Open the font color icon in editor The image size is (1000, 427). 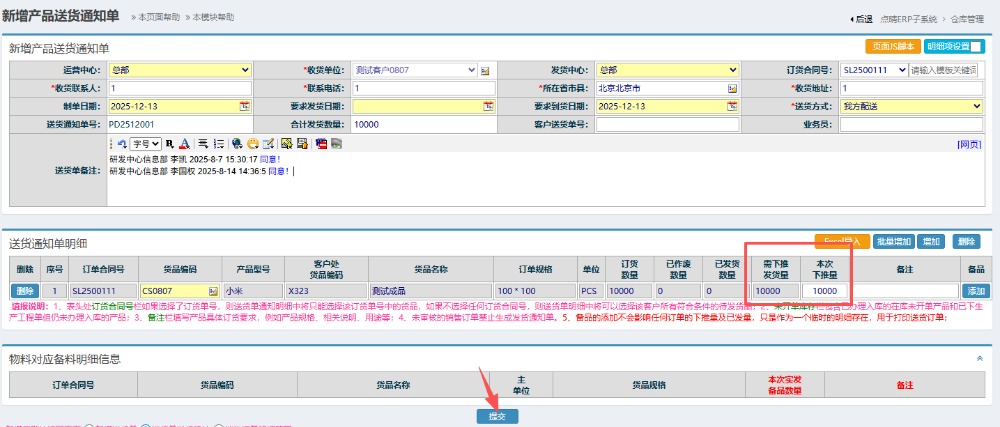[x=186, y=144]
